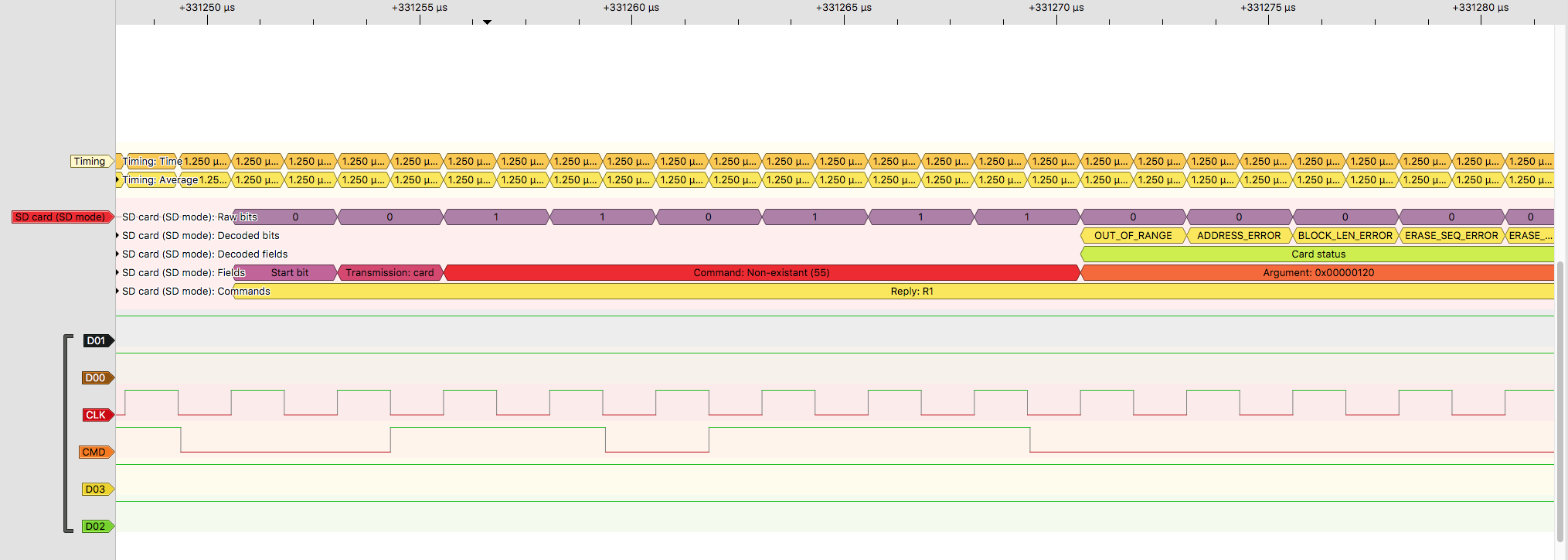Select the channel group bracket handle
This screenshot has width=1568, height=560.
[x=67, y=434]
